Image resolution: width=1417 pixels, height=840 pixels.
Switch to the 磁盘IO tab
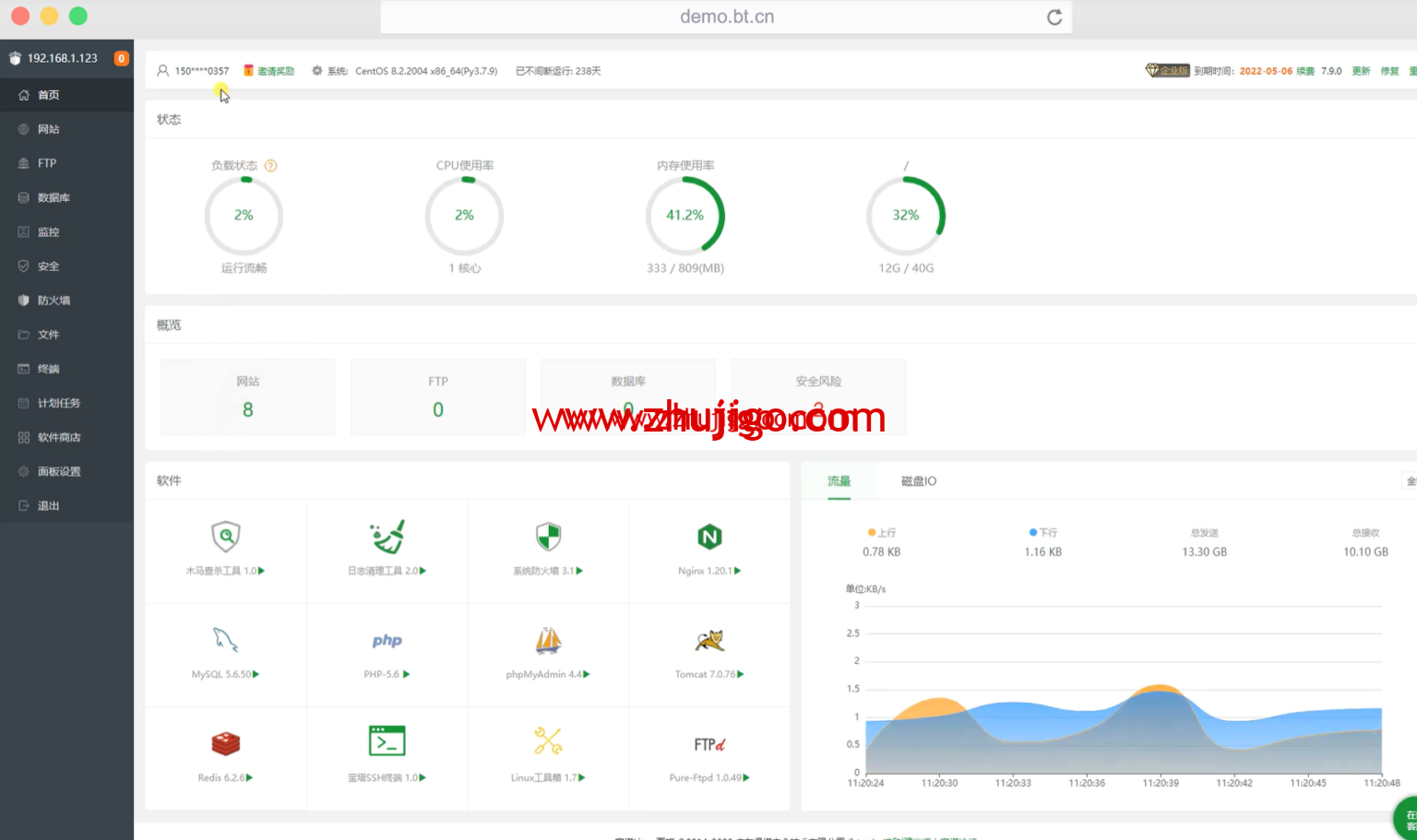pos(918,481)
